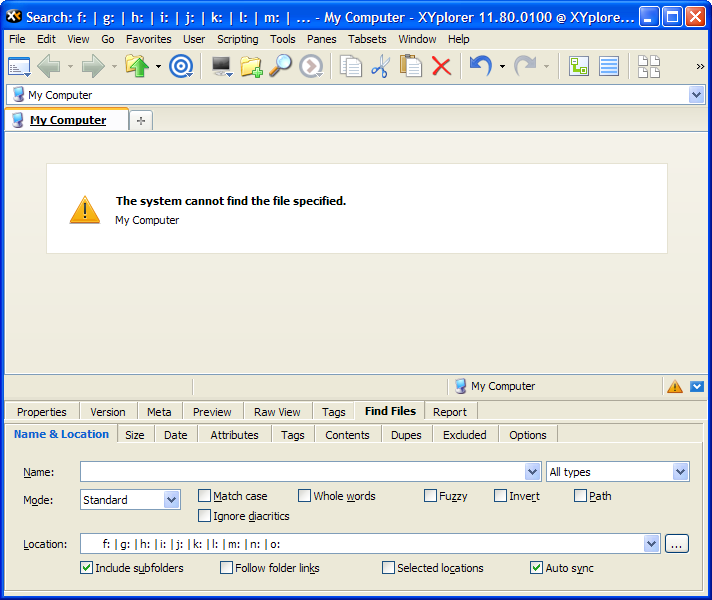Click the Up folder arrow icon
This screenshot has width=712, height=600.
137,67
